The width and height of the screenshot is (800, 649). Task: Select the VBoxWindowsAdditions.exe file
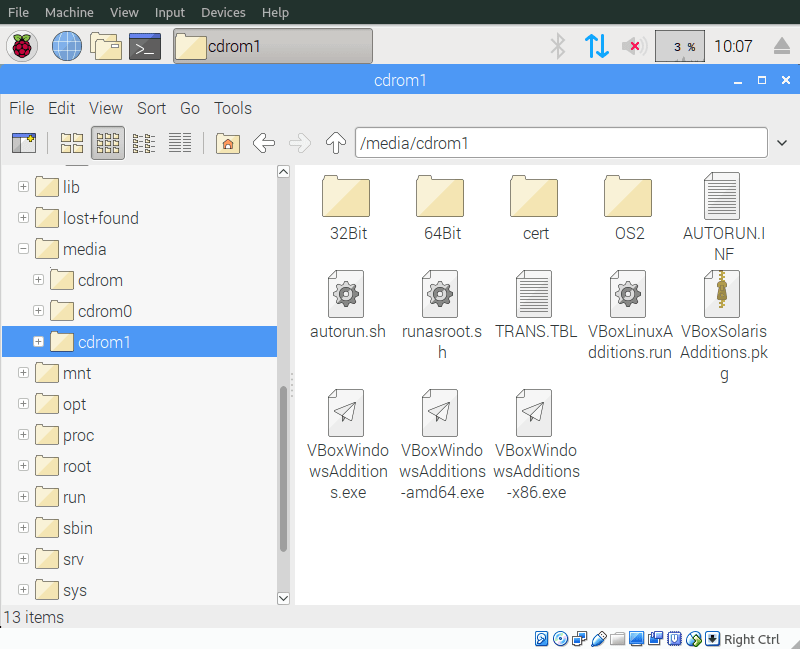(348, 445)
